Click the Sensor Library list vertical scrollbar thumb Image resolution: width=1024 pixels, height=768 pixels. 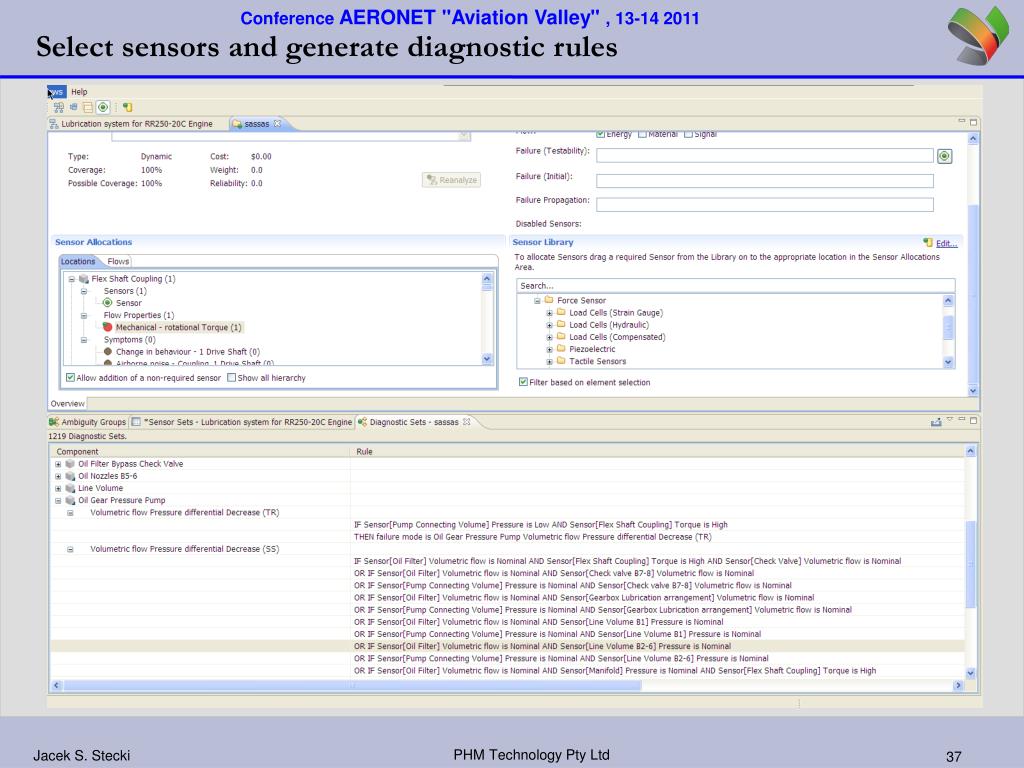[x=948, y=327]
